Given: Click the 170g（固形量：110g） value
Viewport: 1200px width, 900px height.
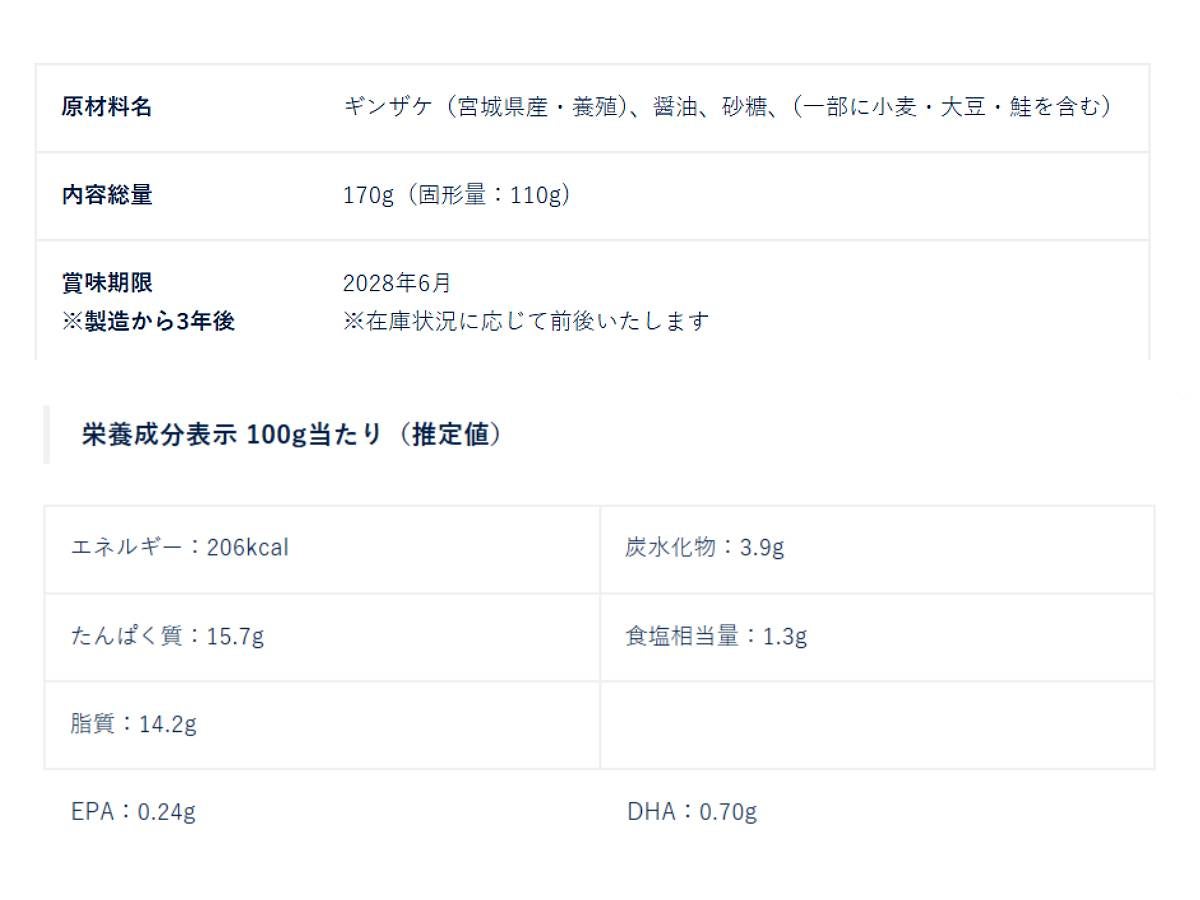Looking at the screenshot, I should click(457, 195).
